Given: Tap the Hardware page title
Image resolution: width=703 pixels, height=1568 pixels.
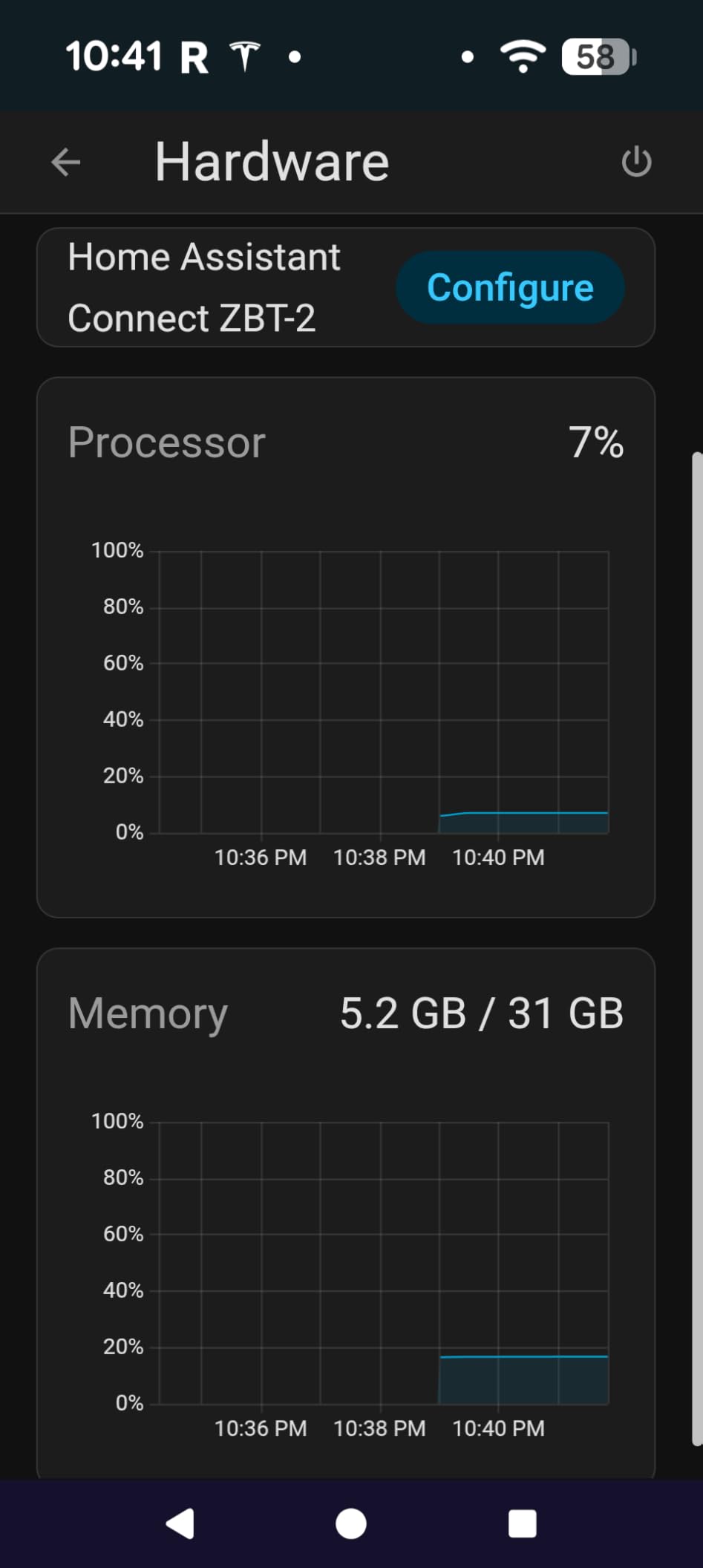Looking at the screenshot, I should click(272, 162).
